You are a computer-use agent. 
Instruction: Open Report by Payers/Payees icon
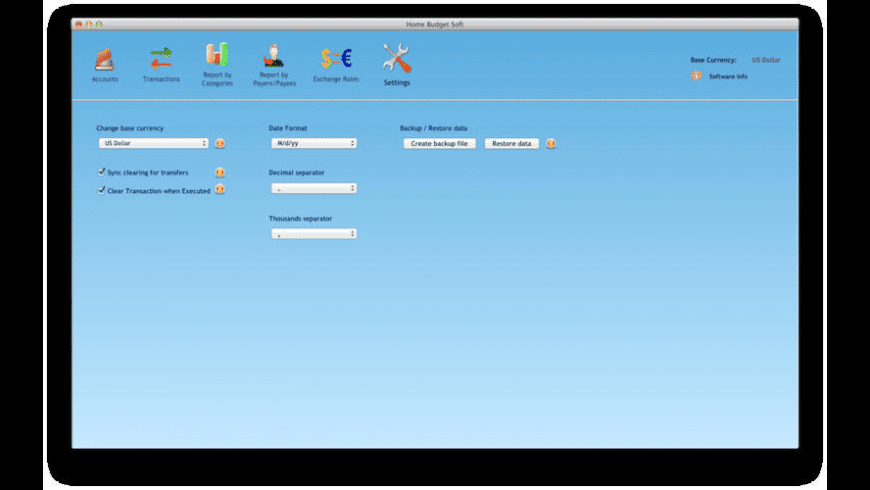pyautogui.click(x=274, y=55)
